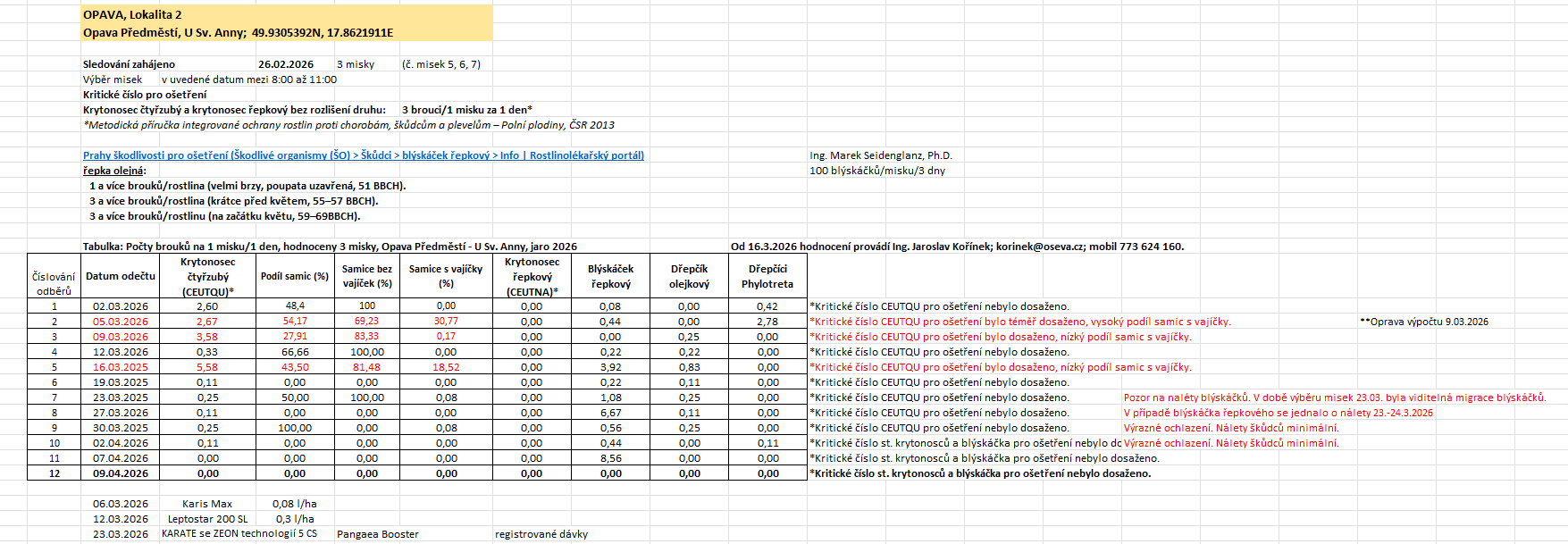Viewport: 1568px width, 544px height.
Task: Select the Samice bez vajíček (%) header
Action: (x=366, y=276)
